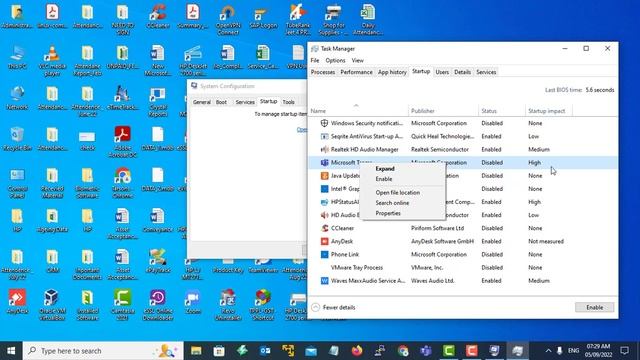Choose Properties in the context menu
Image resolution: width=640 pixels, height=360 pixels.
click(x=388, y=213)
